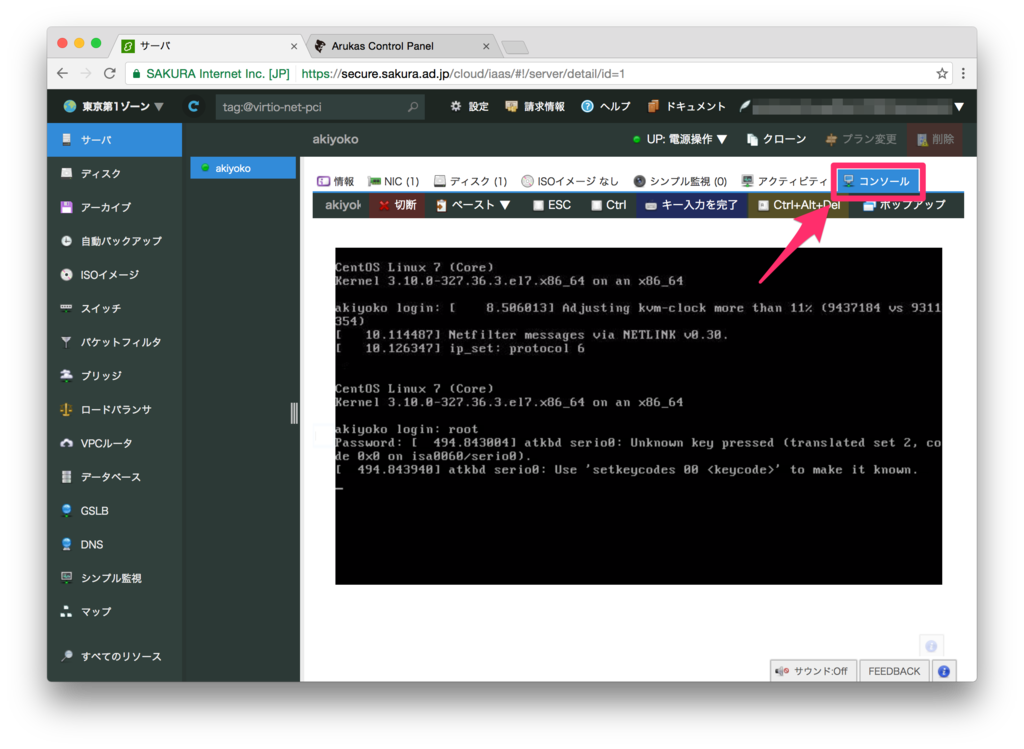Screen dimensions: 1024x749
Task: Switch to the ディスク (1) tab
Action: [470, 181]
